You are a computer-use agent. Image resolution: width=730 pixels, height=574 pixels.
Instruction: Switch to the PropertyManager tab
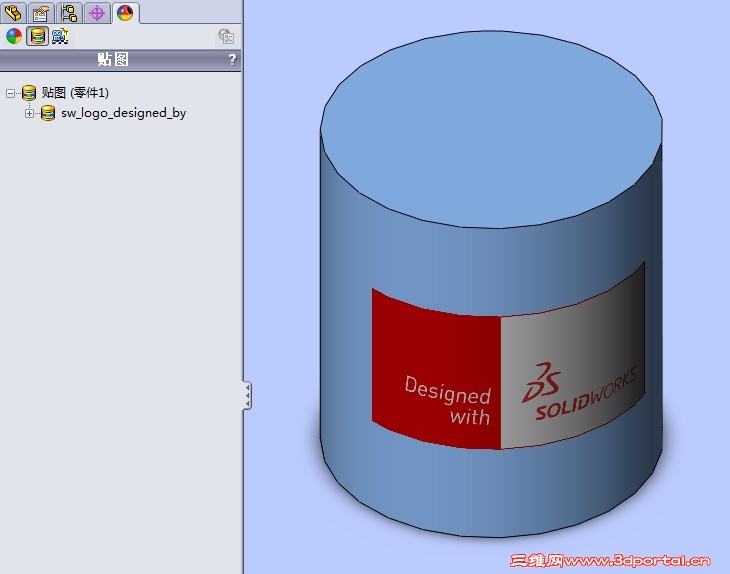[41, 13]
